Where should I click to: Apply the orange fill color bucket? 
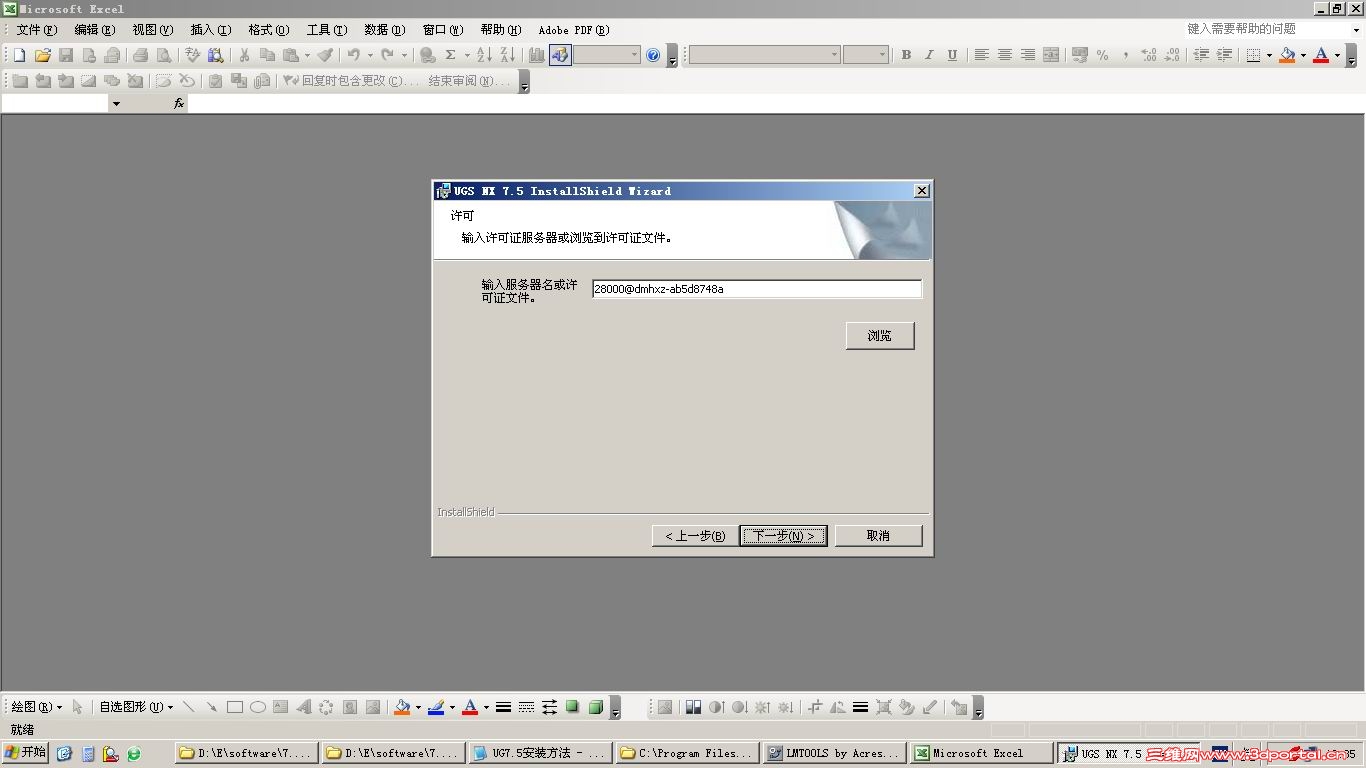[x=1287, y=55]
